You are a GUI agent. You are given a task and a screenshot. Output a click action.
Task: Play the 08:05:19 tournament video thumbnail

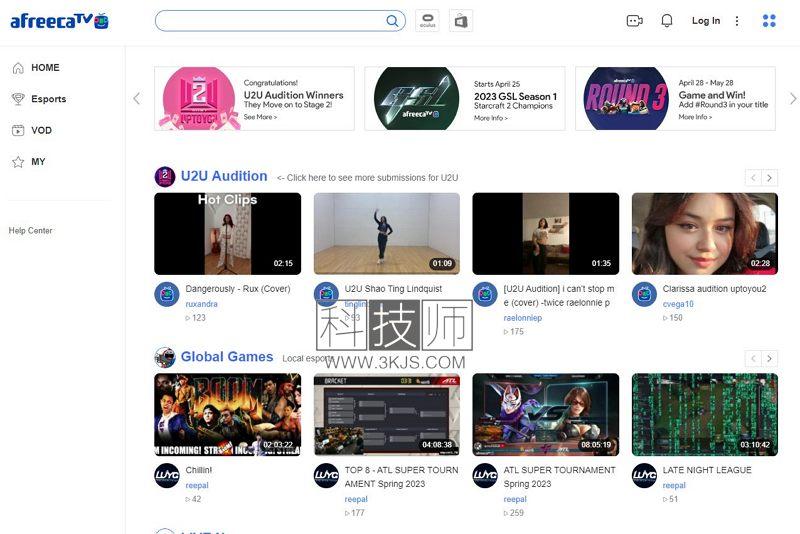pos(546,415)
